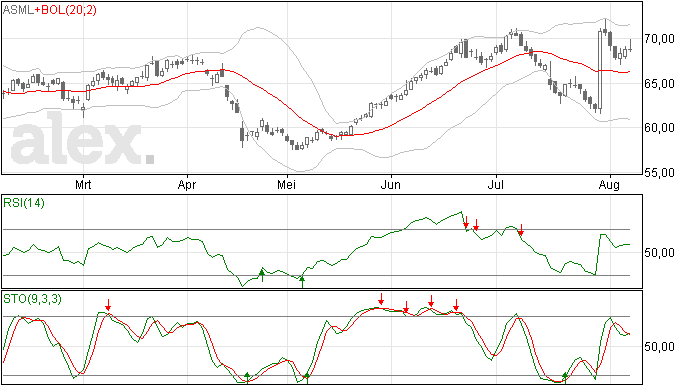690x387 pixels.
Task: Click the red sell arrow near Mrt in STO panel
Action: click(x=108, y=305)
